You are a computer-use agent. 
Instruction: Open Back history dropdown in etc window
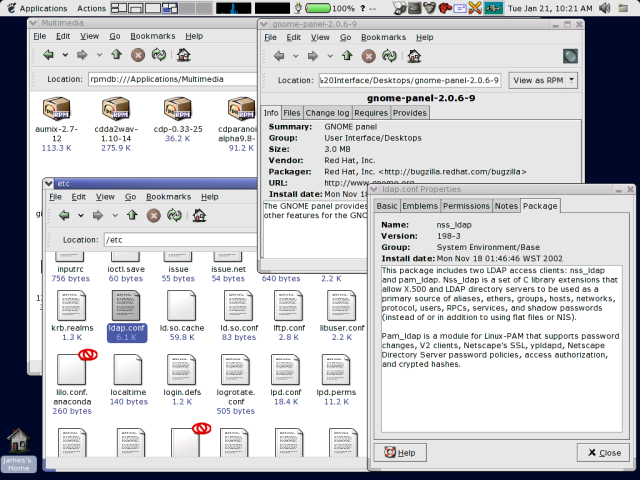[81, 215]
